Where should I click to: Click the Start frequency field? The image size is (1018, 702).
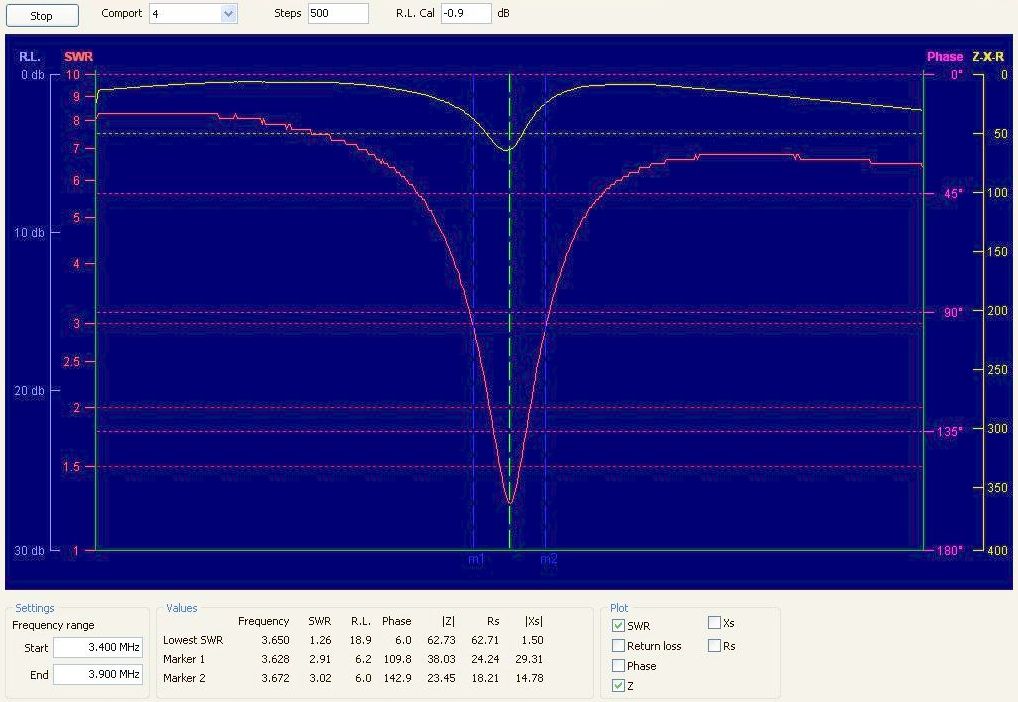point(98,648)
